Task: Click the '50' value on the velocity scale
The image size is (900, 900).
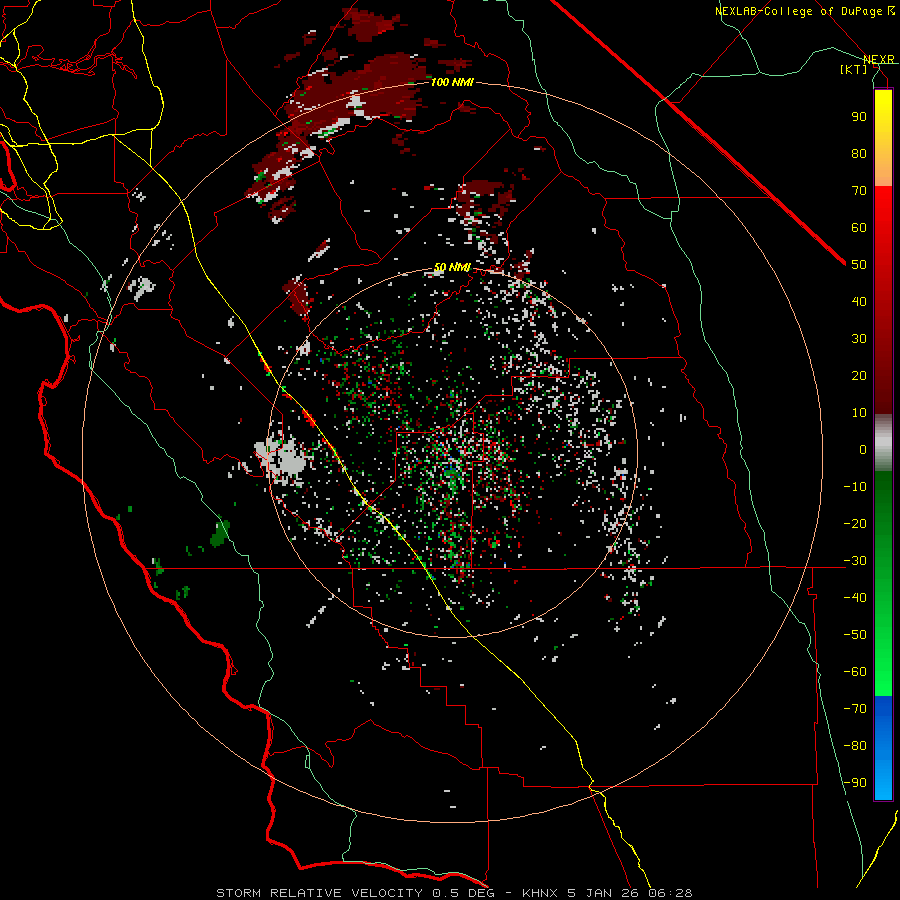Action: (859, 265)
